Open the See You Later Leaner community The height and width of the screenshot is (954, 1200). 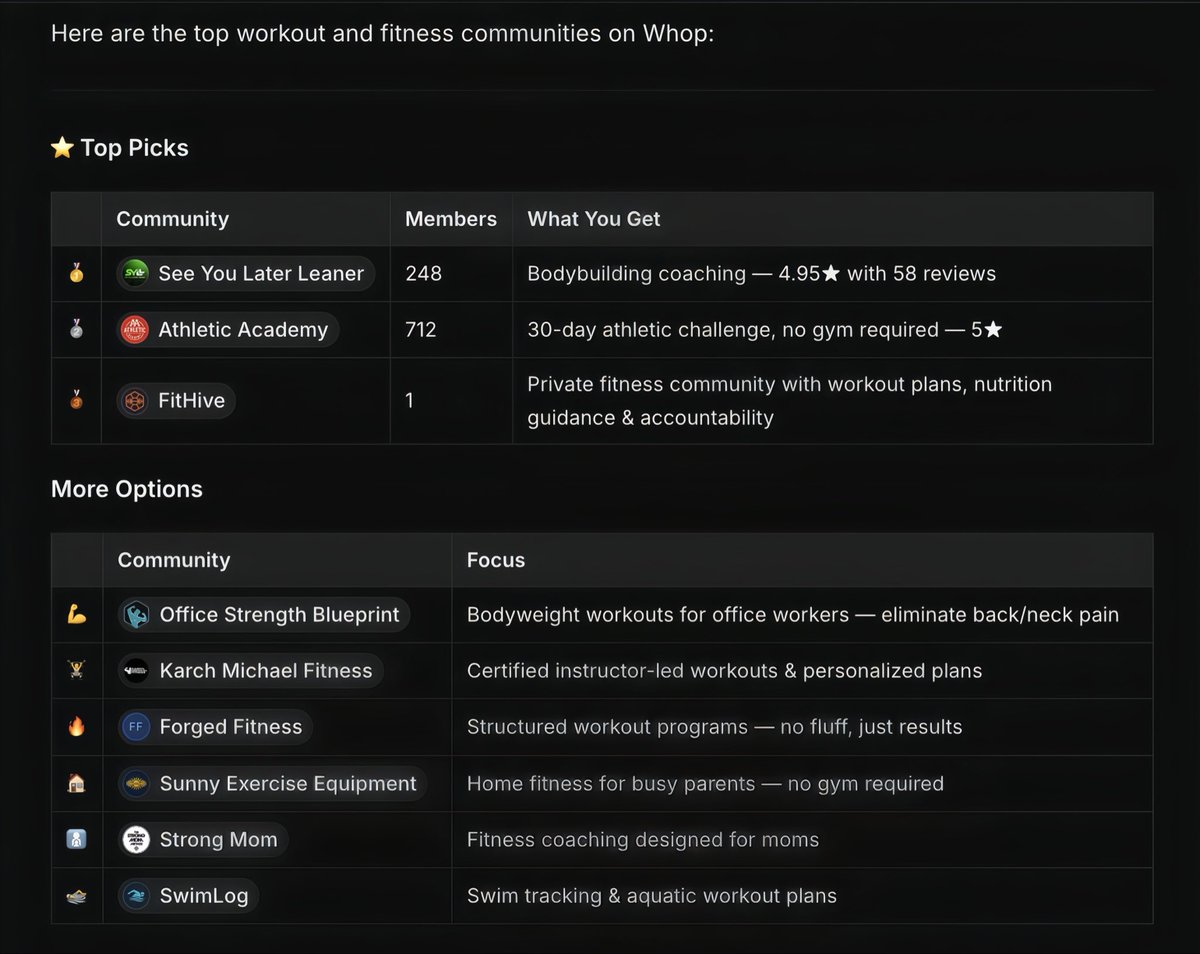click(246, 273)
